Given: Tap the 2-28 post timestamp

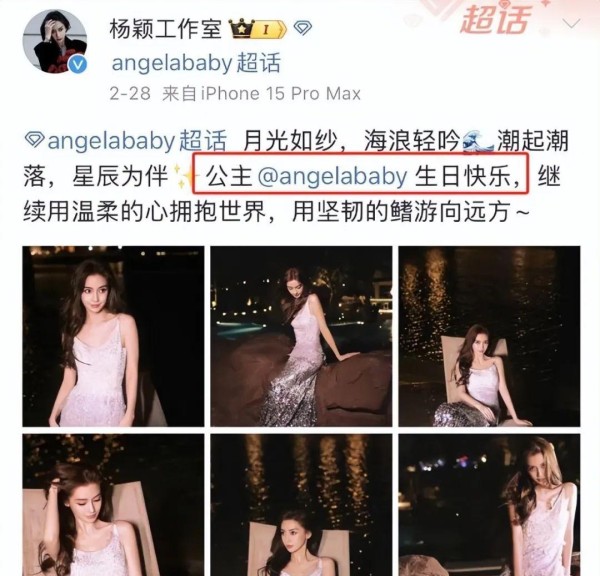Looking at the screenshot, I should click(x=130, y=94).
